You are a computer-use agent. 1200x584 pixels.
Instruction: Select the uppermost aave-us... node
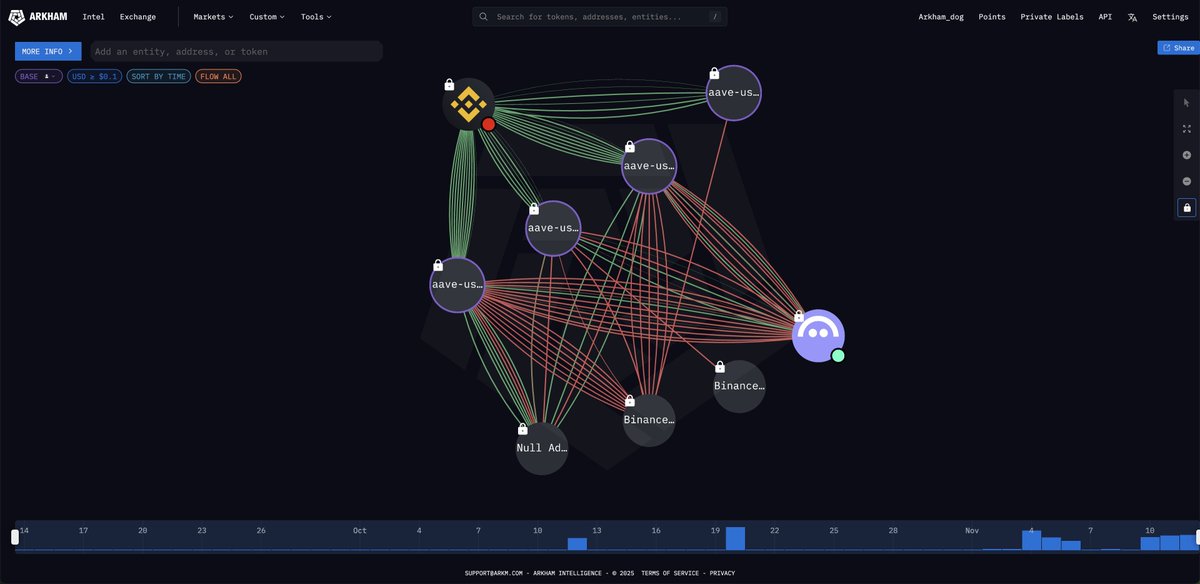(734, 92)
